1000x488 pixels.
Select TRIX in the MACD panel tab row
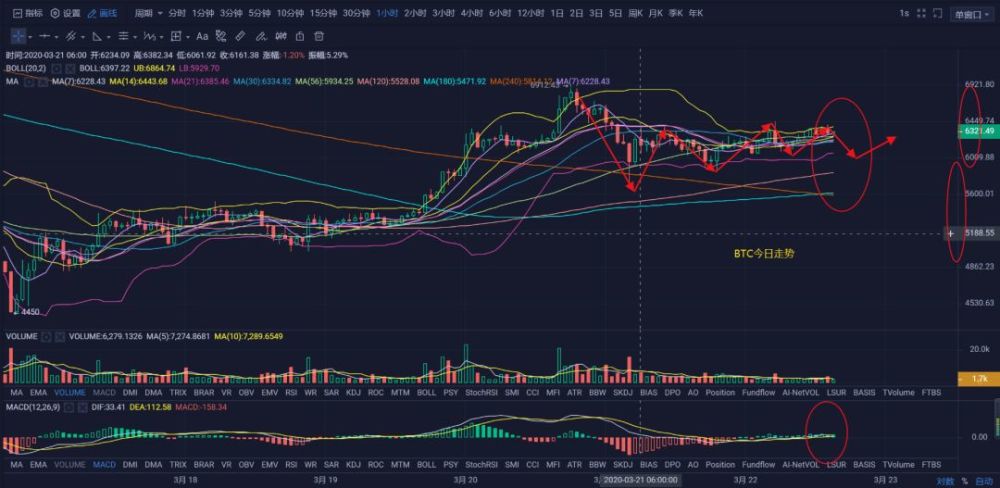point(177,465)
